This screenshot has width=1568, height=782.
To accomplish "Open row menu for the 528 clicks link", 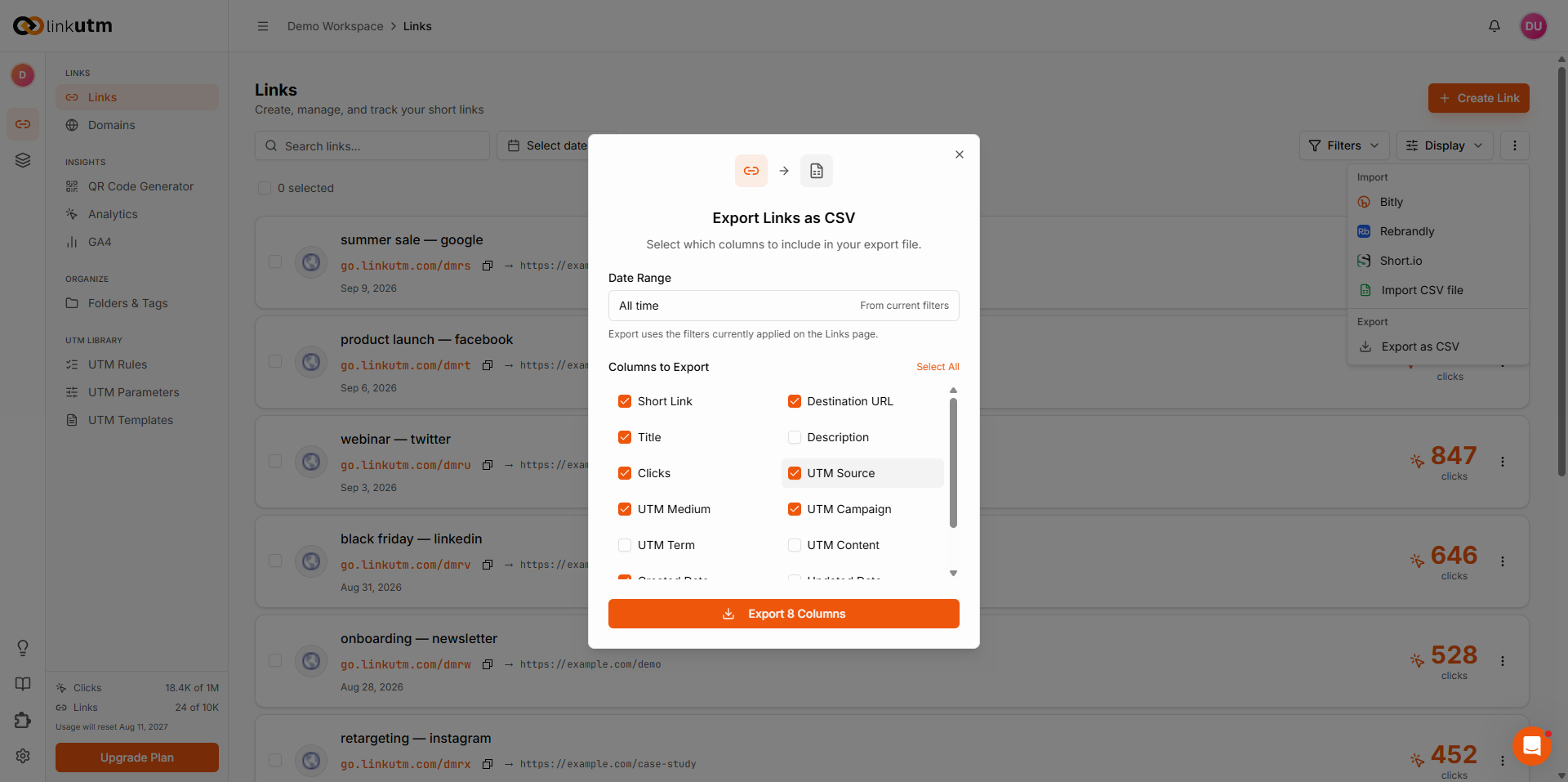I will [x=1503, y=661].
